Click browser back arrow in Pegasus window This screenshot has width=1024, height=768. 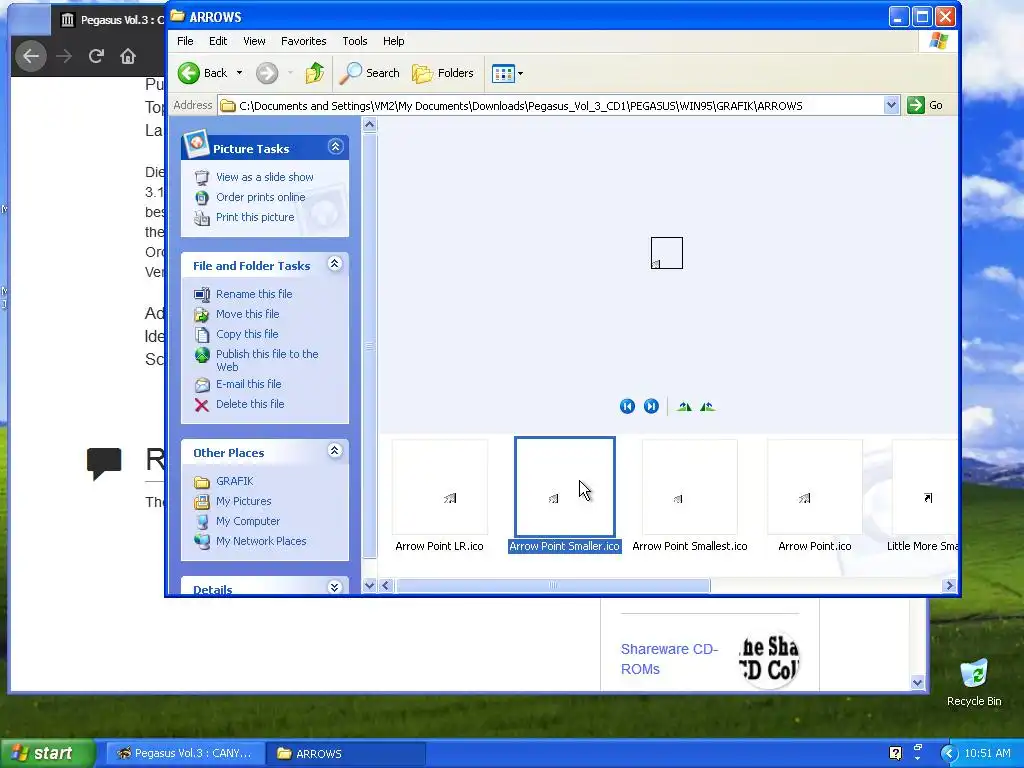coord(31,56)
